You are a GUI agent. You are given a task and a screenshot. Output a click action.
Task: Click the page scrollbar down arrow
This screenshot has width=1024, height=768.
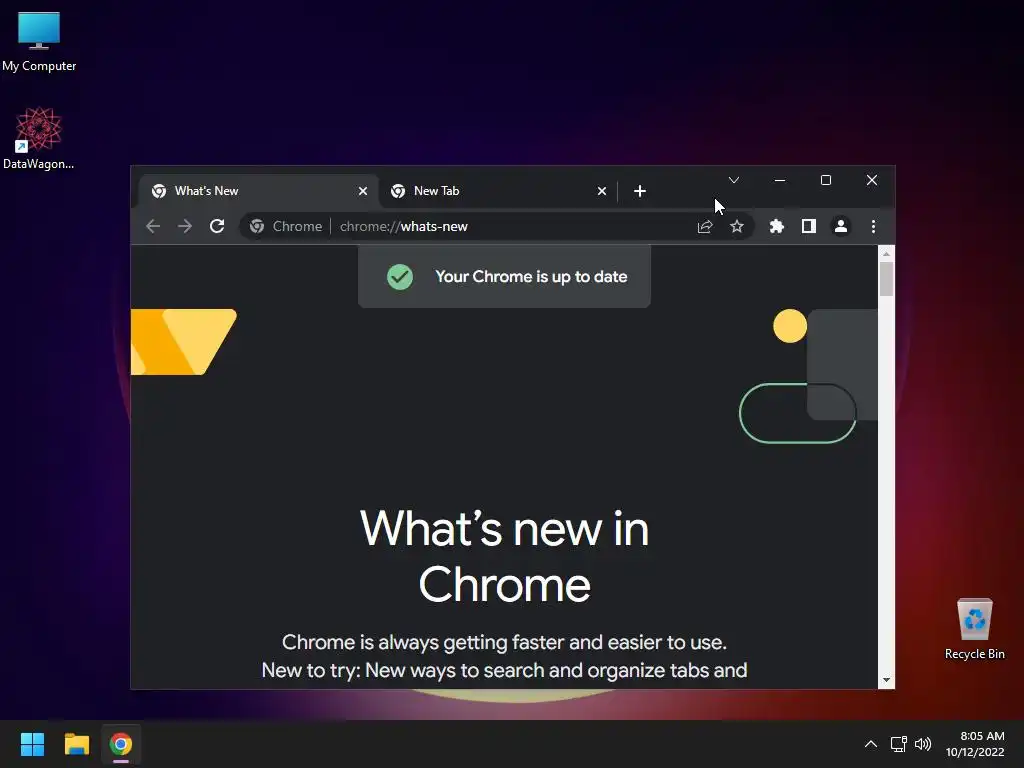[886, 680]
